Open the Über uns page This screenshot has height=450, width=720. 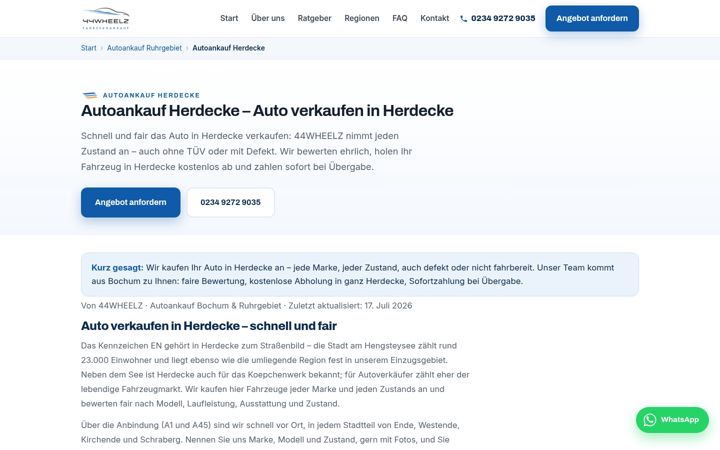[268, 18]
